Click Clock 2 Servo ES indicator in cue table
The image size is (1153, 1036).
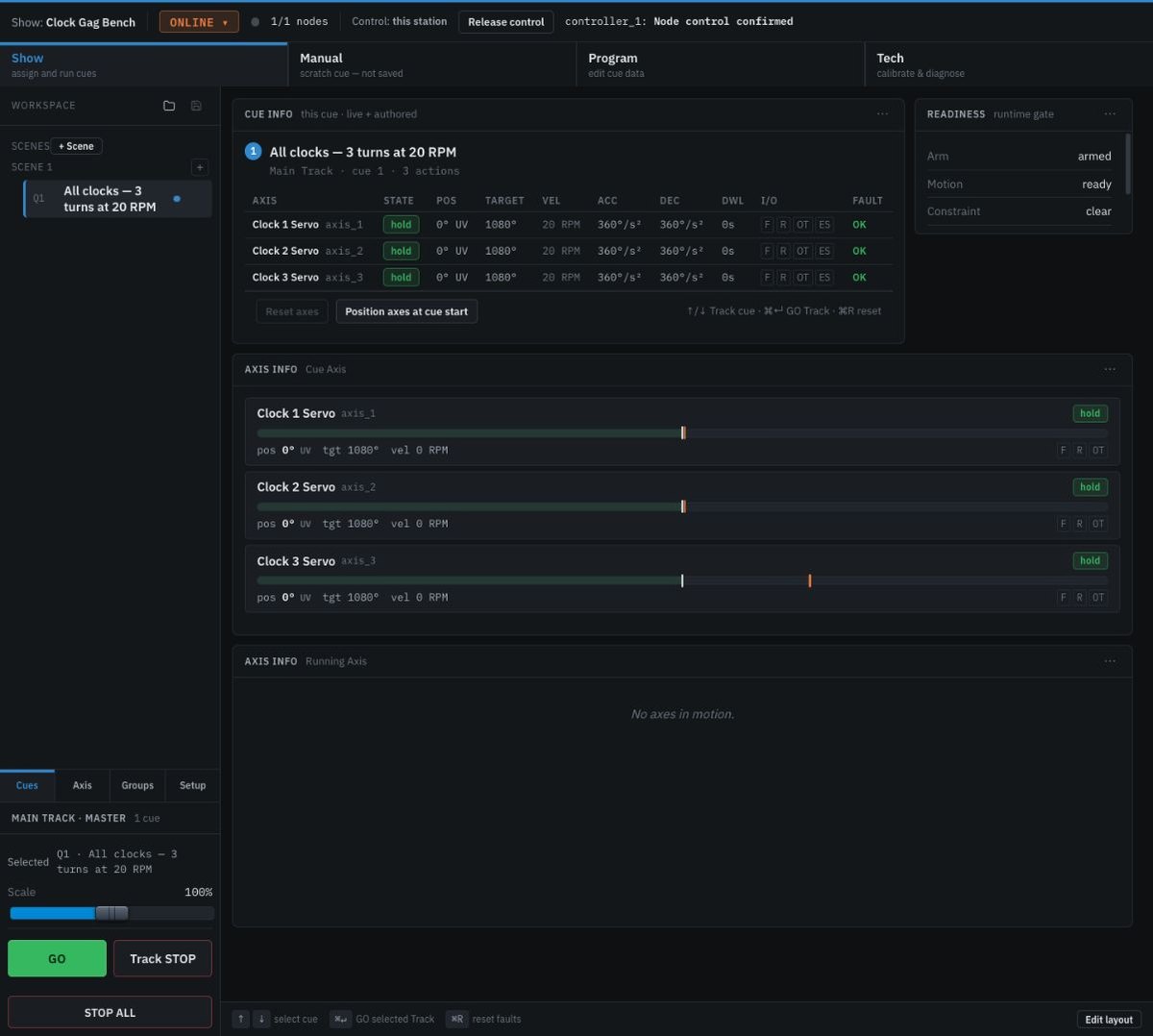824,251
